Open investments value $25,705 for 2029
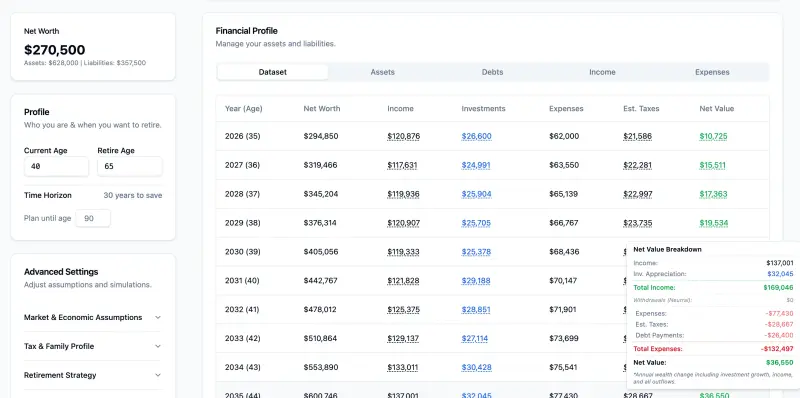800x398 pixels. (476, 223)
